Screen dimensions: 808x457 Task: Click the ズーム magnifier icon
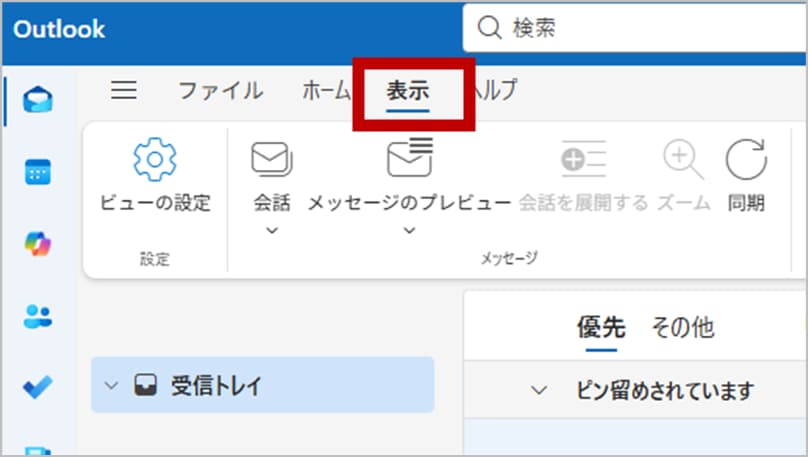pyautogui.click(x=683, y=160)
